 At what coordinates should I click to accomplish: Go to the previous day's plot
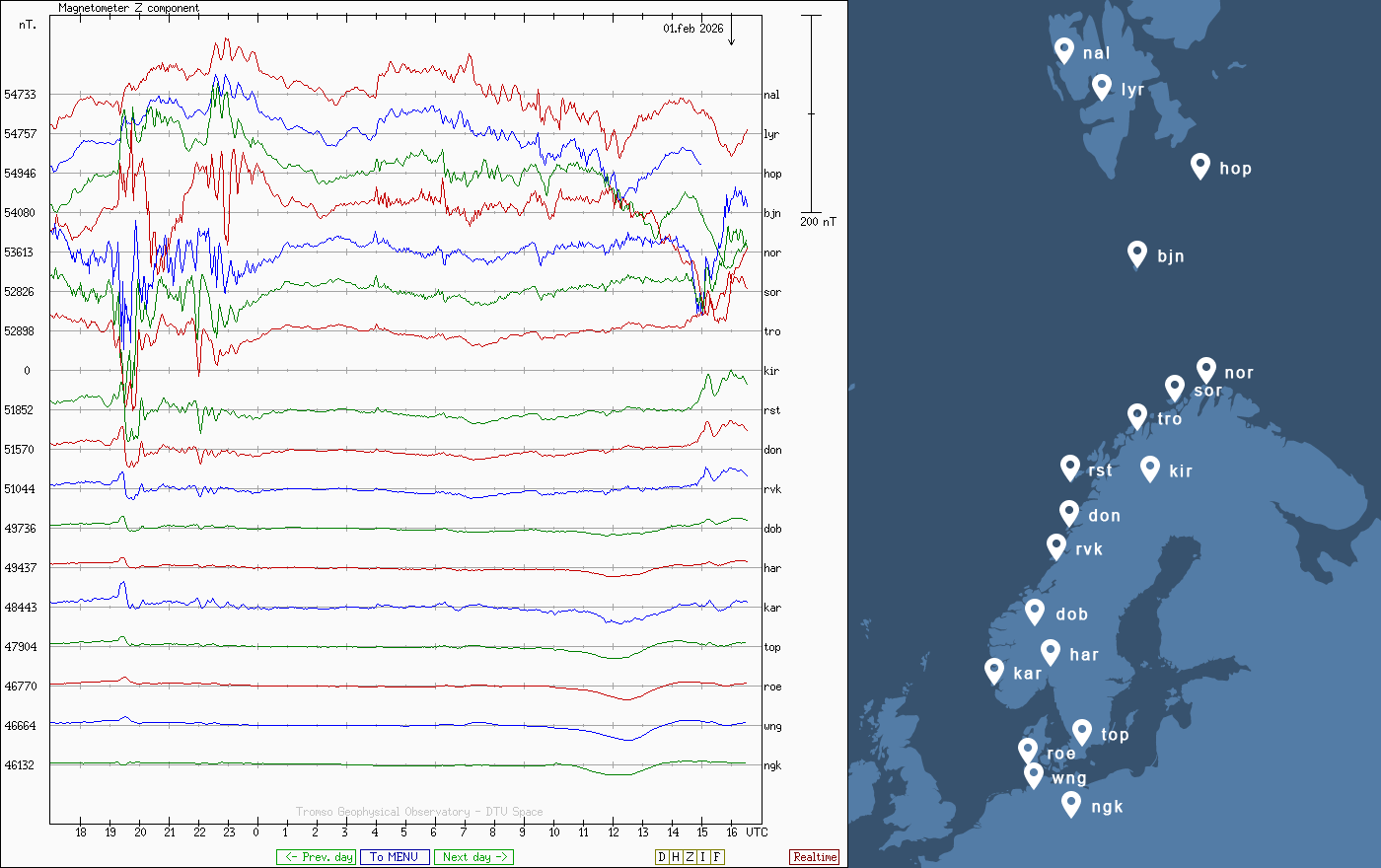[x=316, y=857]
